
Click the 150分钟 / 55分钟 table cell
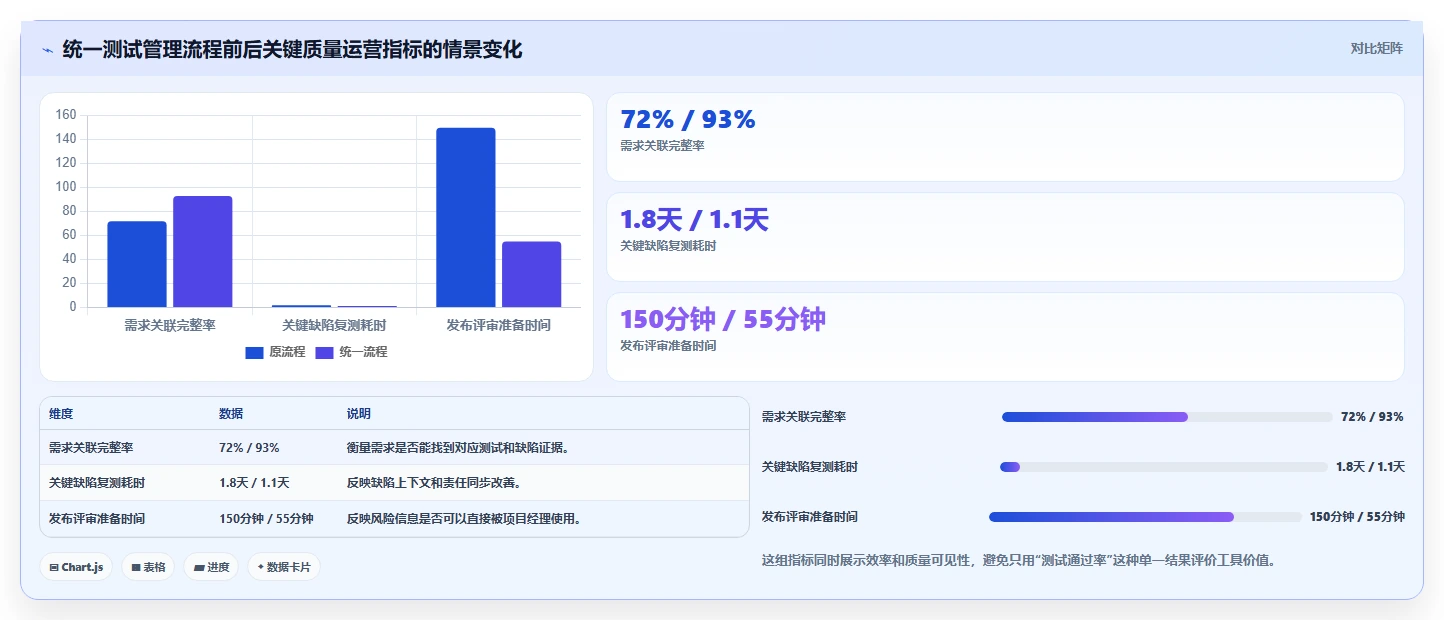[266, 519]
